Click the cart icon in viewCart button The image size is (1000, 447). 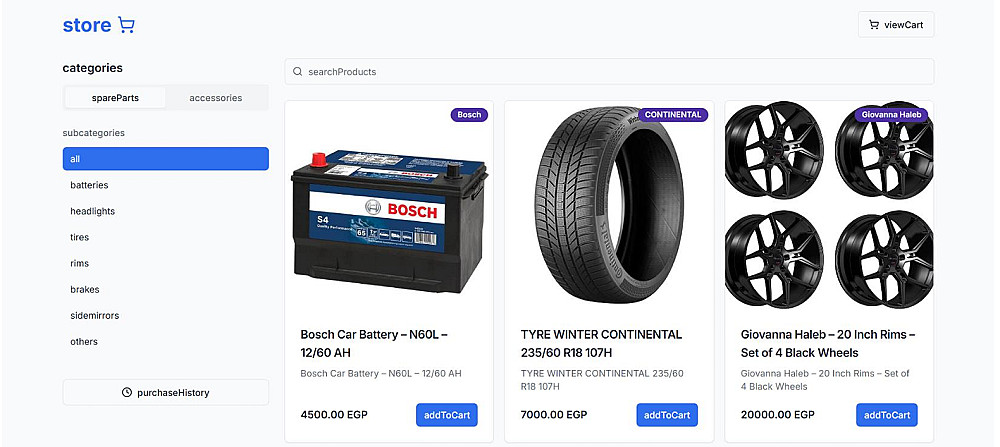pyautogui.click(x=874, y=25)
